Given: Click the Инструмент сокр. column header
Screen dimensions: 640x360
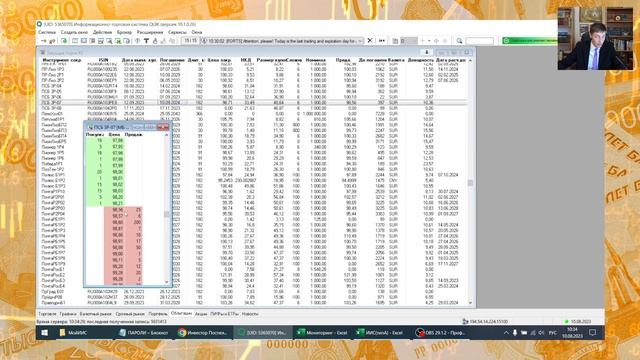Looking at the screenshot, I should pos(62,60).
